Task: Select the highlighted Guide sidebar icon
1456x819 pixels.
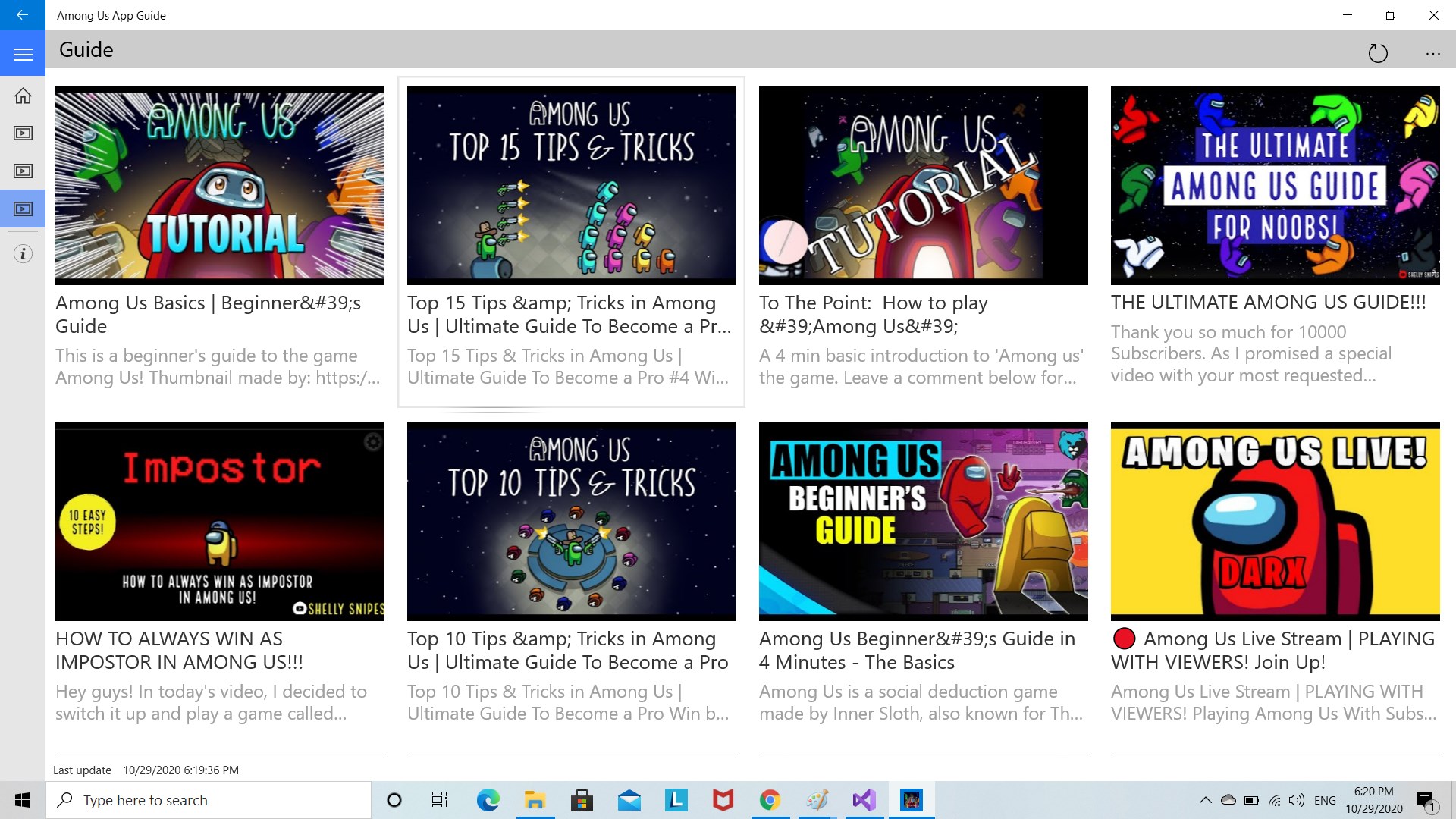Action: (x=23, y=209)
